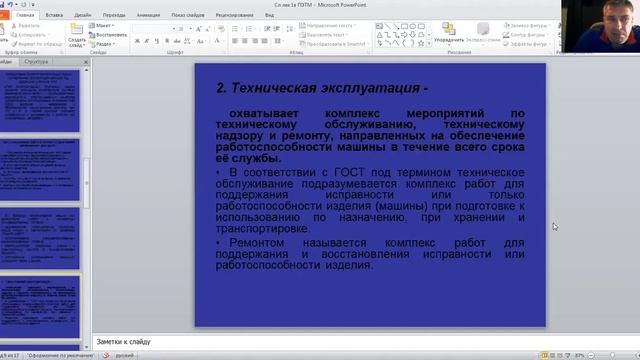This screenshot has width=640, height=360.
Task: Underline text with the Ч button
Action: [157, 41]
